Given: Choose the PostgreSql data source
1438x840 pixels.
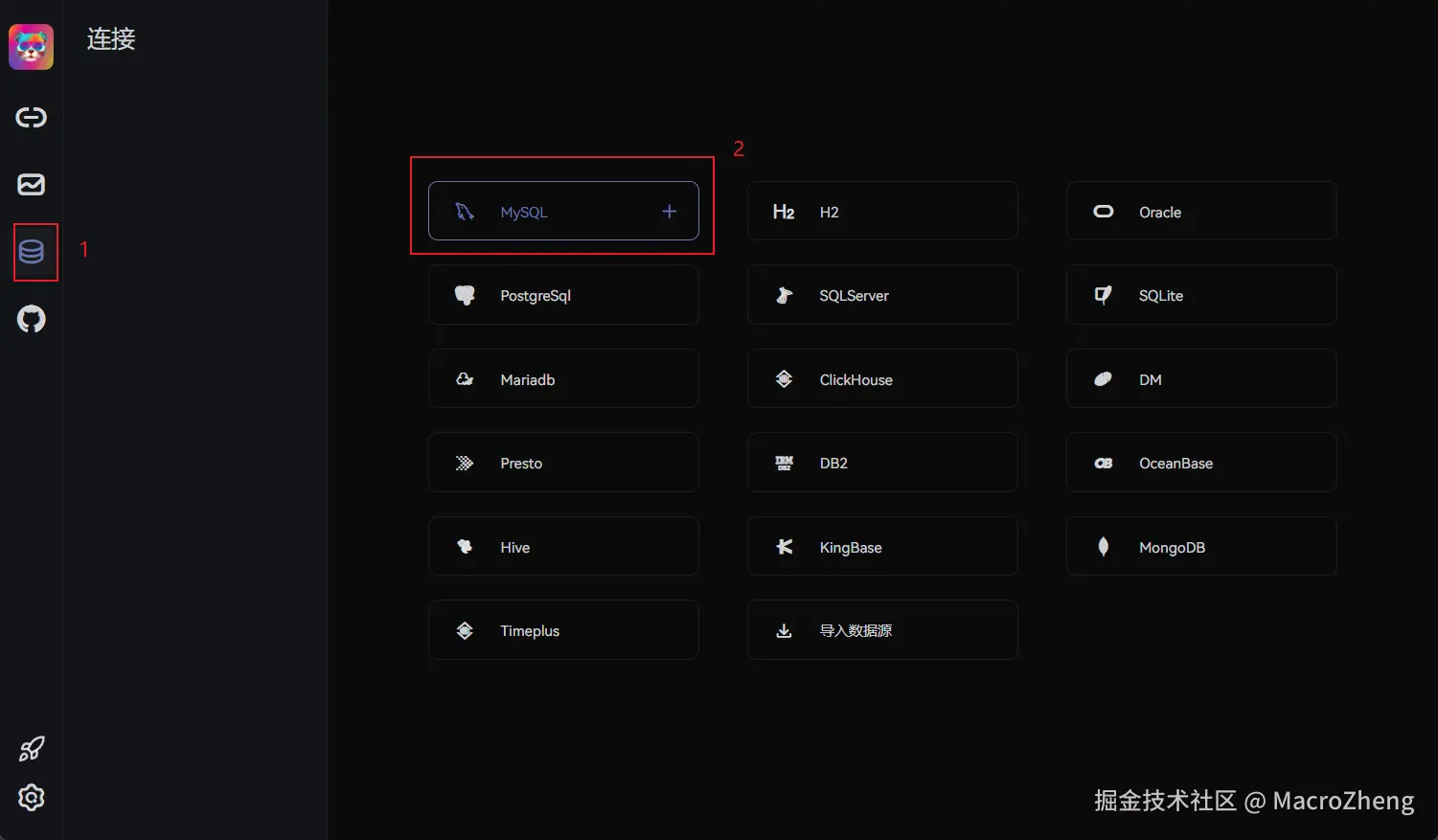Looking at the screenshot, I should [x=563, y=295].
